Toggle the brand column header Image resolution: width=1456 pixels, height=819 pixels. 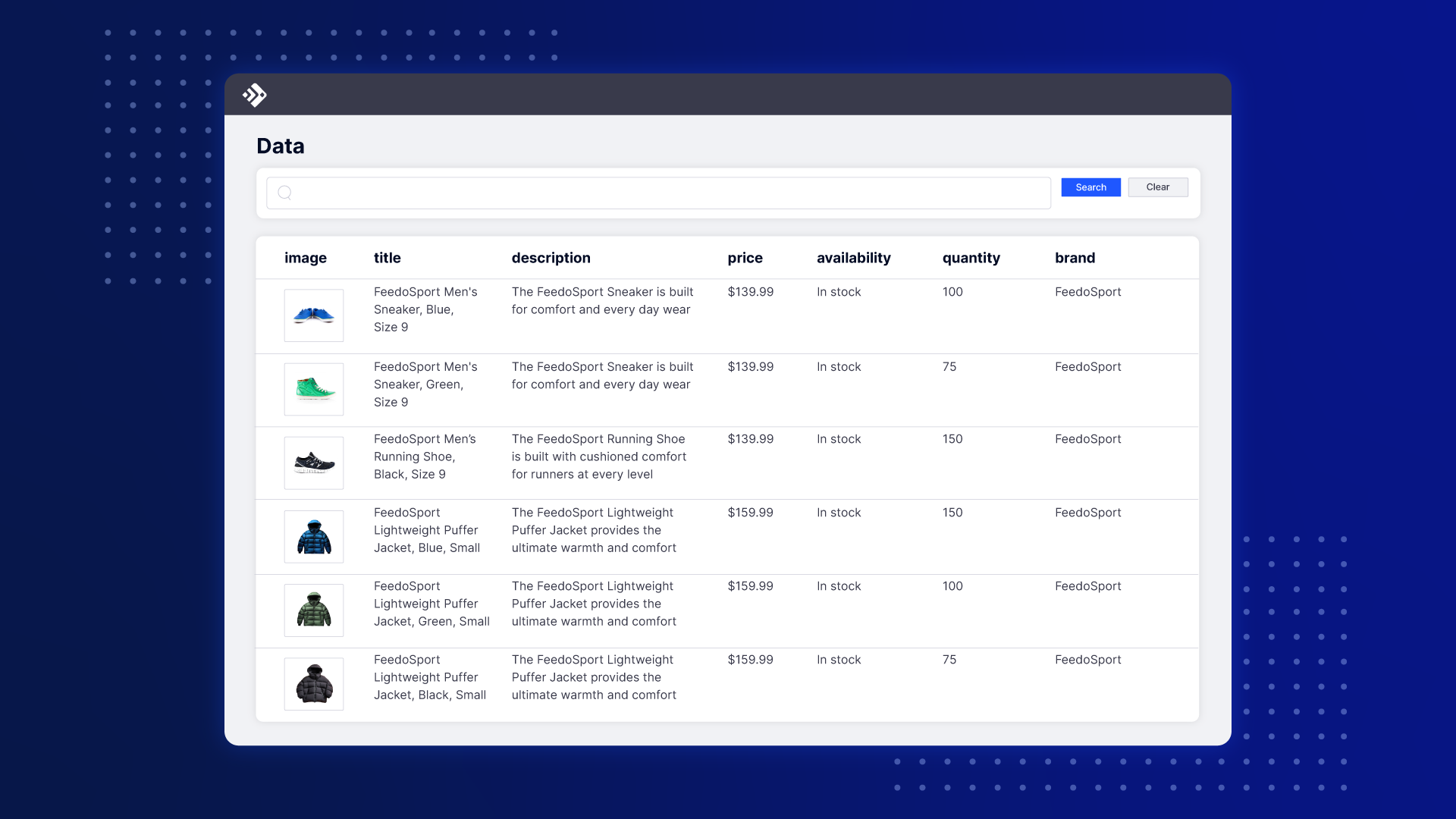(x=1075, y=257)
